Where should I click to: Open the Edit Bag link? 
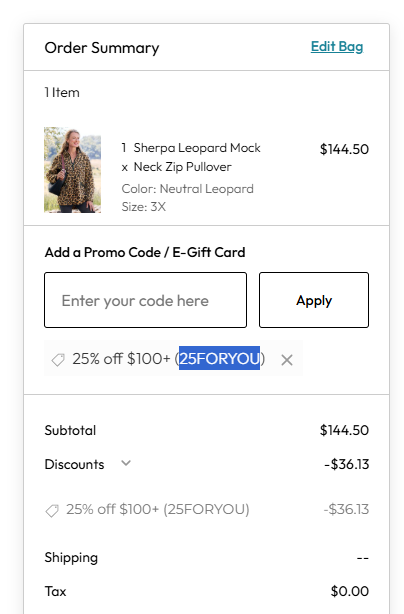pyautogui.click(x=337, y=47)
